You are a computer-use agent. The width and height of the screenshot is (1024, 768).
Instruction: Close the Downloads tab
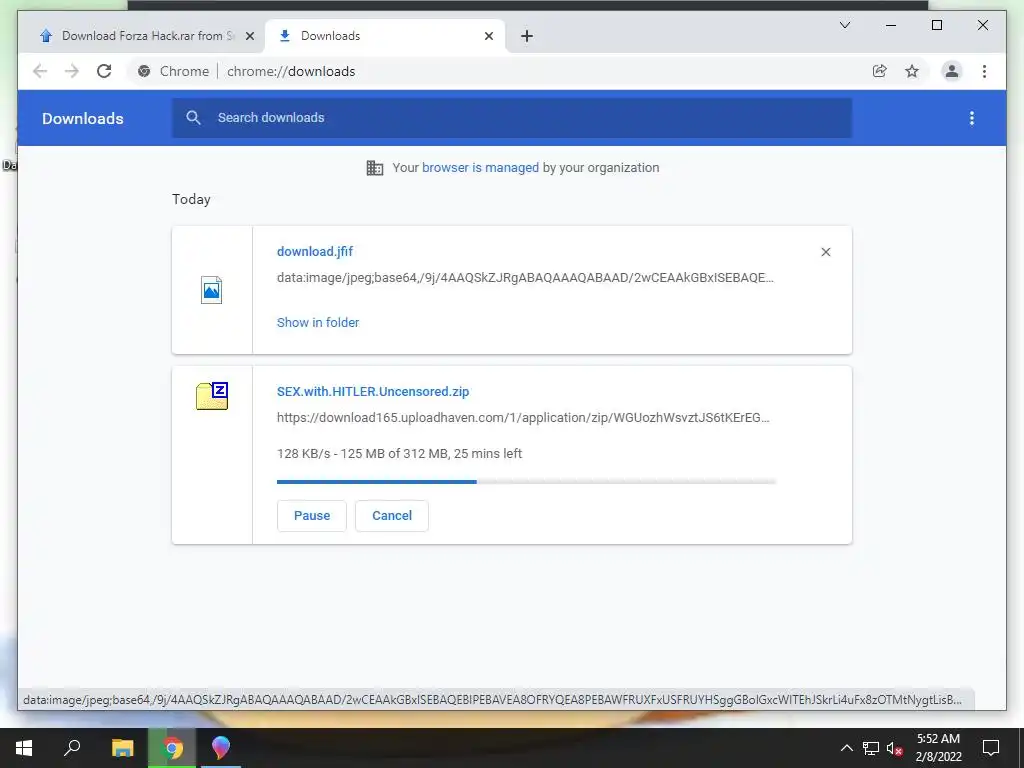point(488,37)
